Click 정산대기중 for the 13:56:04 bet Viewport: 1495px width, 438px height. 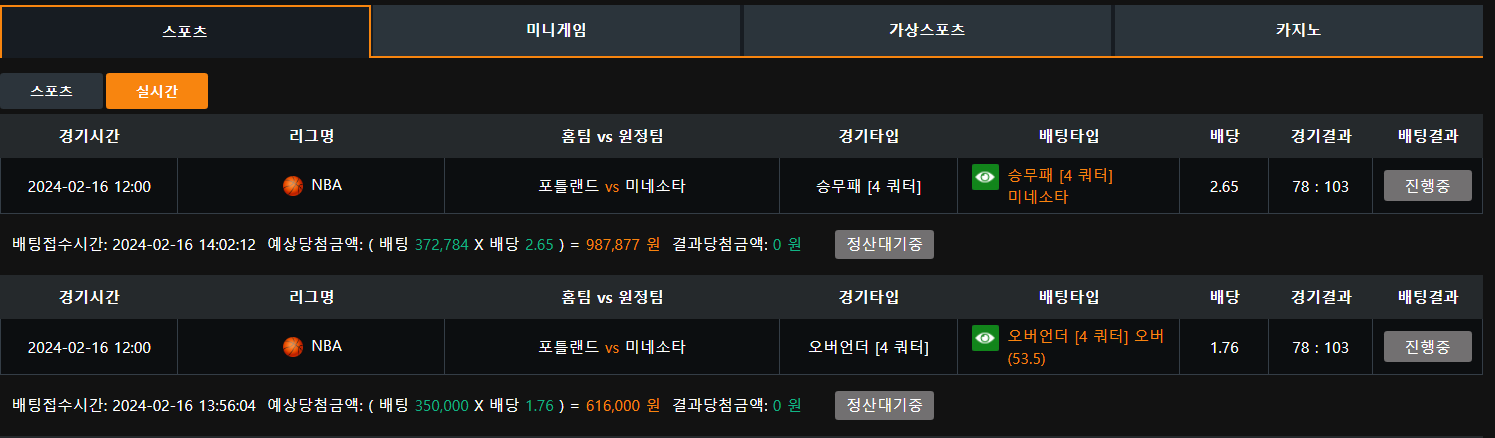(884, 405)
